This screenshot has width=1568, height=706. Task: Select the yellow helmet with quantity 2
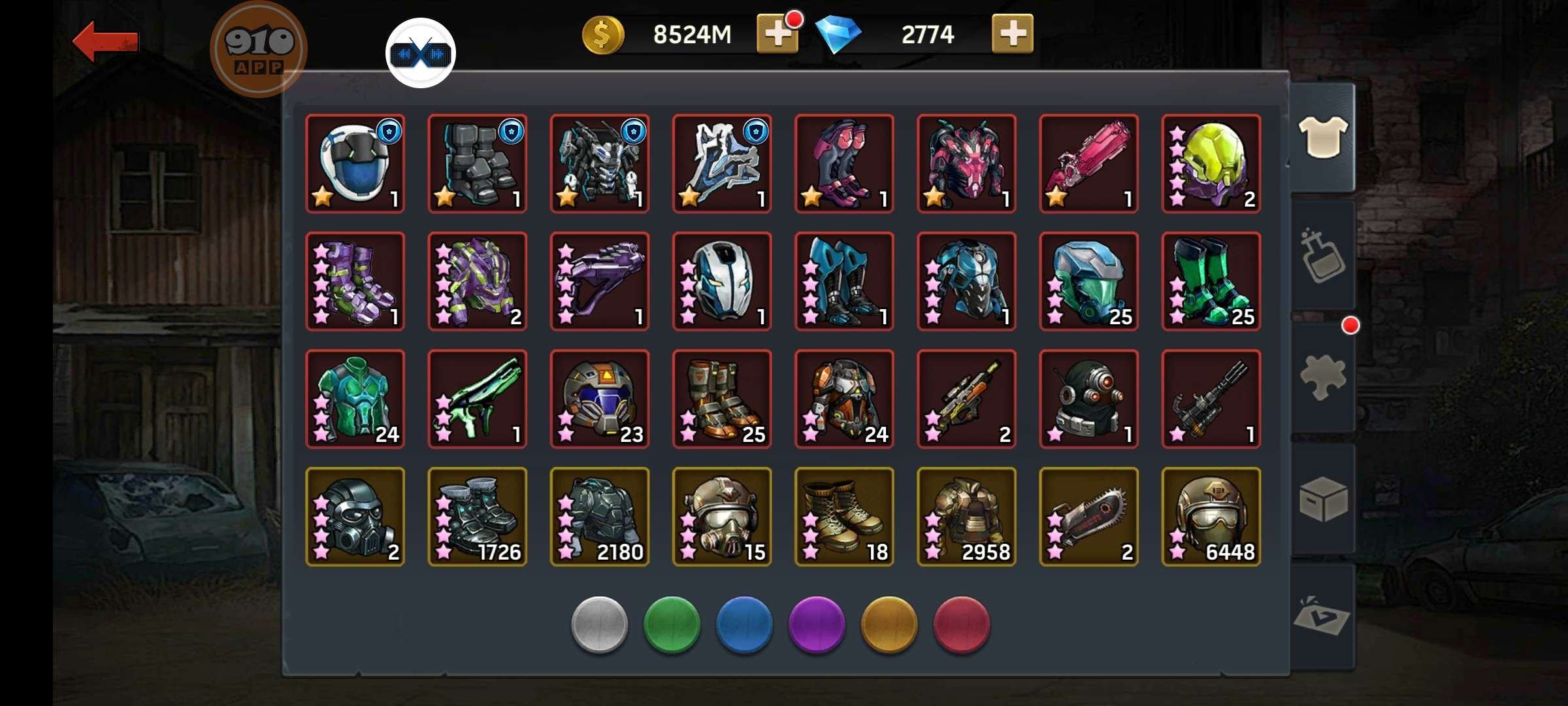click(x=1211, y=163)
